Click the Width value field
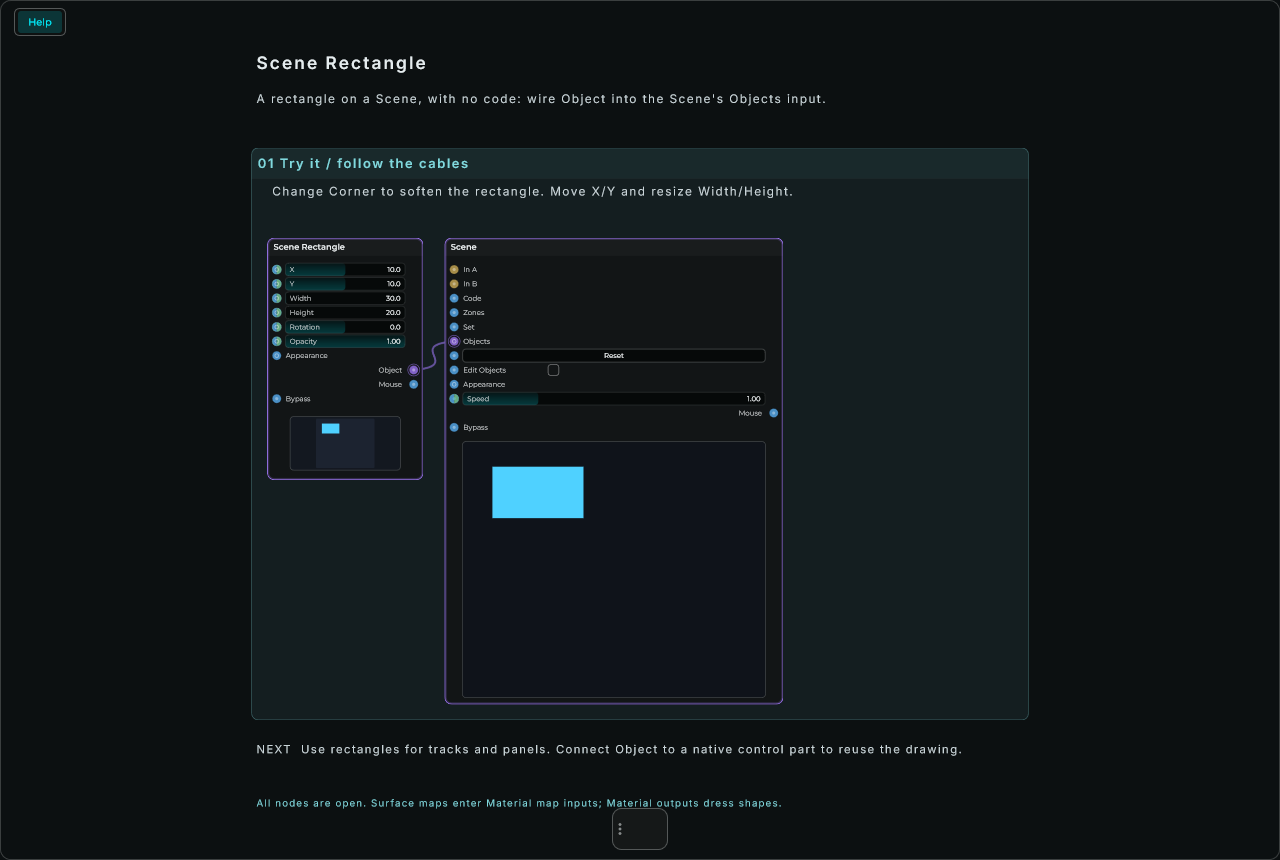Image resolution: width=1280 pixels, height=860 pixels. 345,298
